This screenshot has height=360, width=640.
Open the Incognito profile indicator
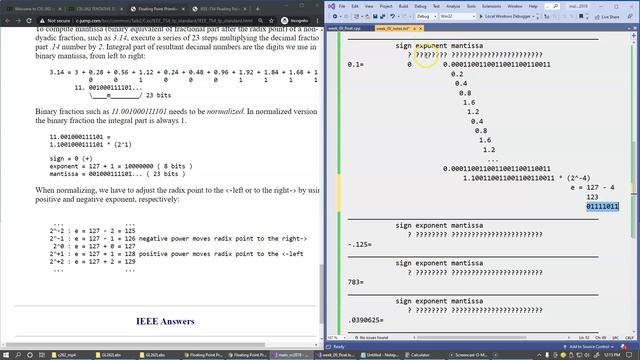pos(295,20)
